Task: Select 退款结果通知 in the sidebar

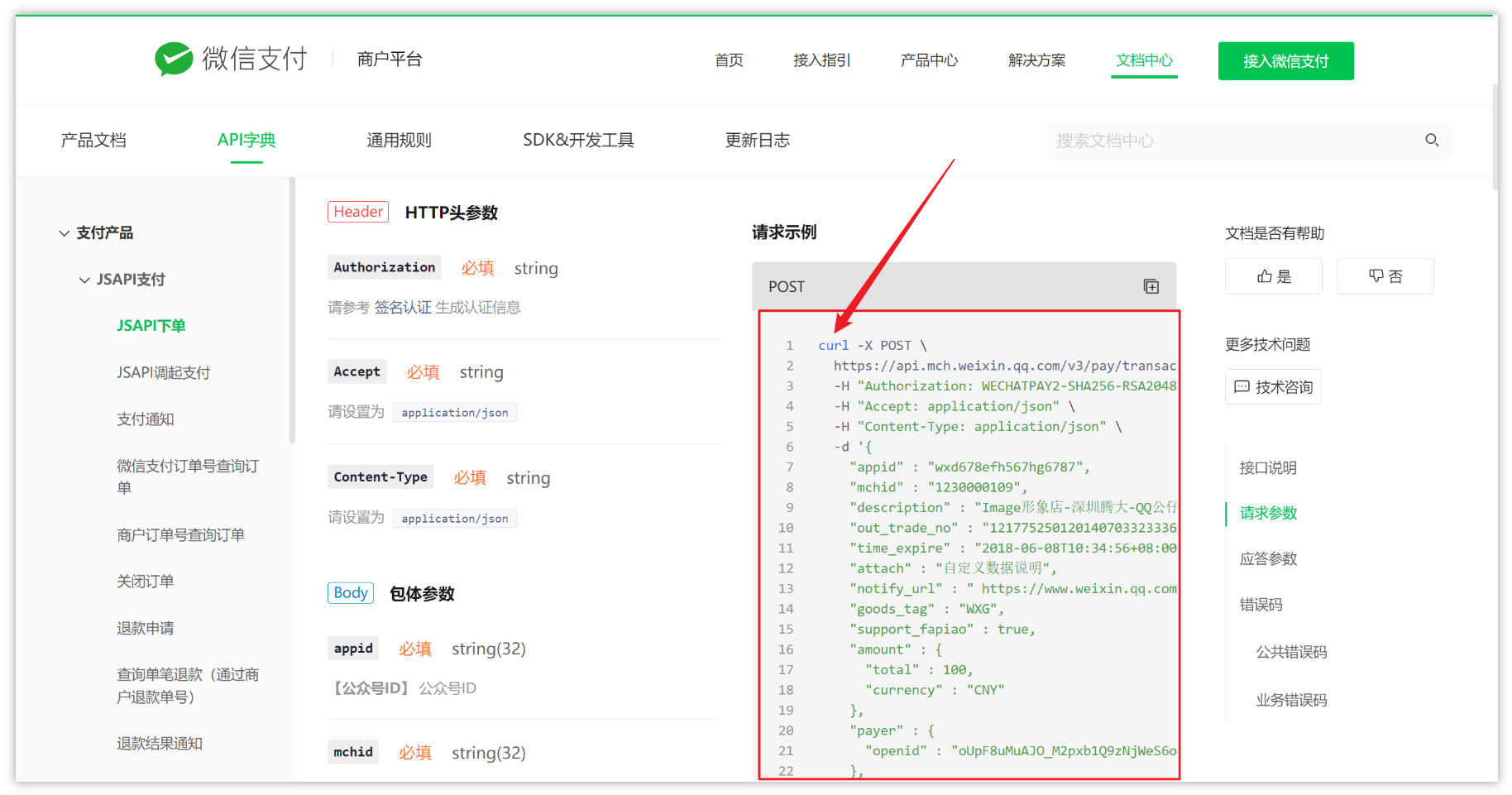Action: 160,743
